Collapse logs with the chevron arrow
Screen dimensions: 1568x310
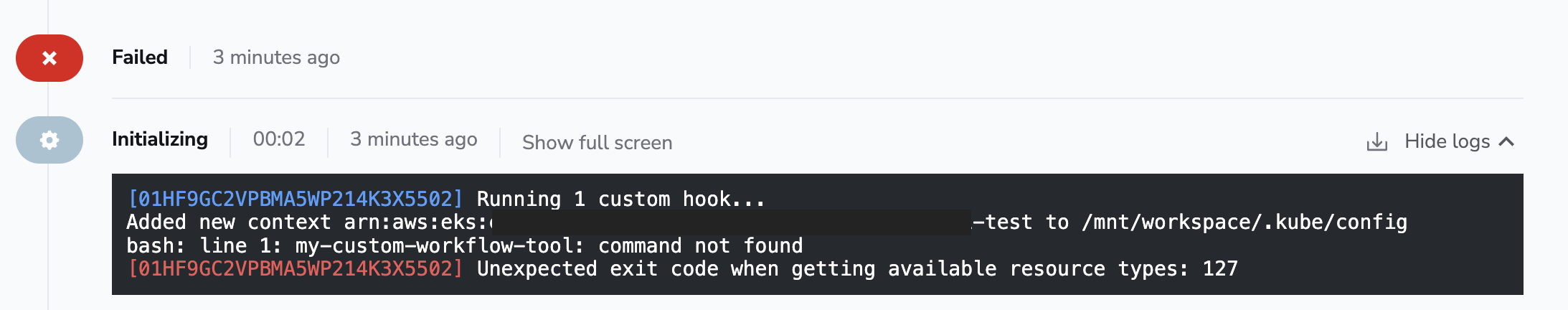tap(1507, 141)
